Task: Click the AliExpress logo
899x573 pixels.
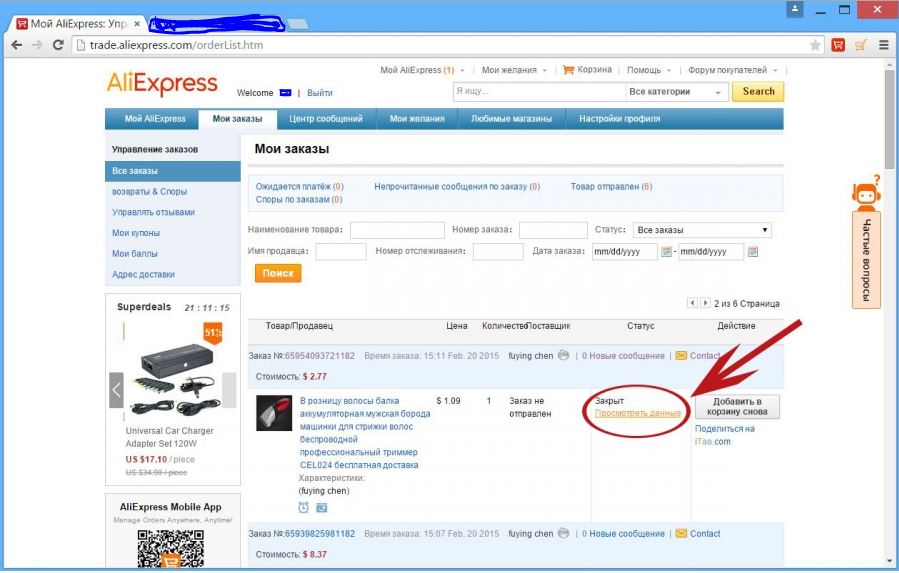Action: coord(162,84)
